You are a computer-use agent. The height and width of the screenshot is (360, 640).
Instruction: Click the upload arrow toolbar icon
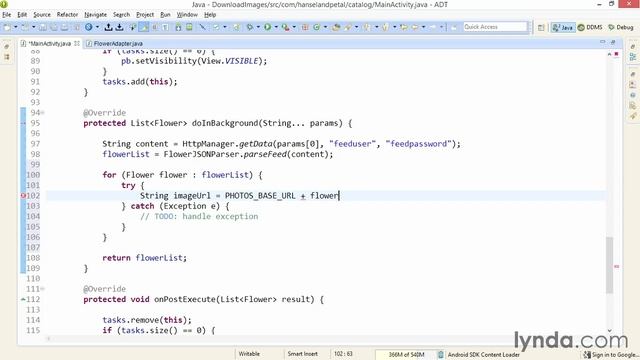pos(108,27)
